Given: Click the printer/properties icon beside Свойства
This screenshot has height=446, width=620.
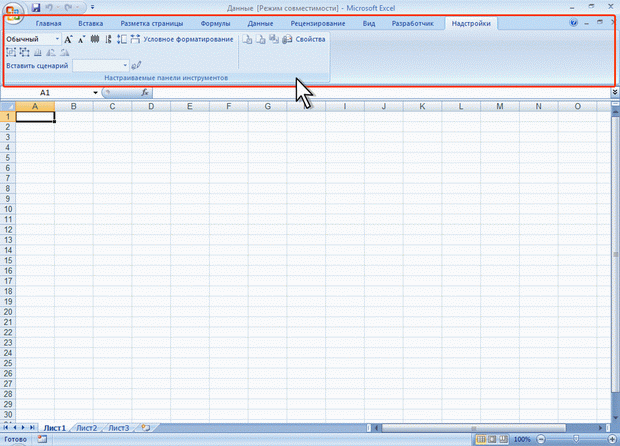Looking at the screenshot, I should click(x=287, y=39).
